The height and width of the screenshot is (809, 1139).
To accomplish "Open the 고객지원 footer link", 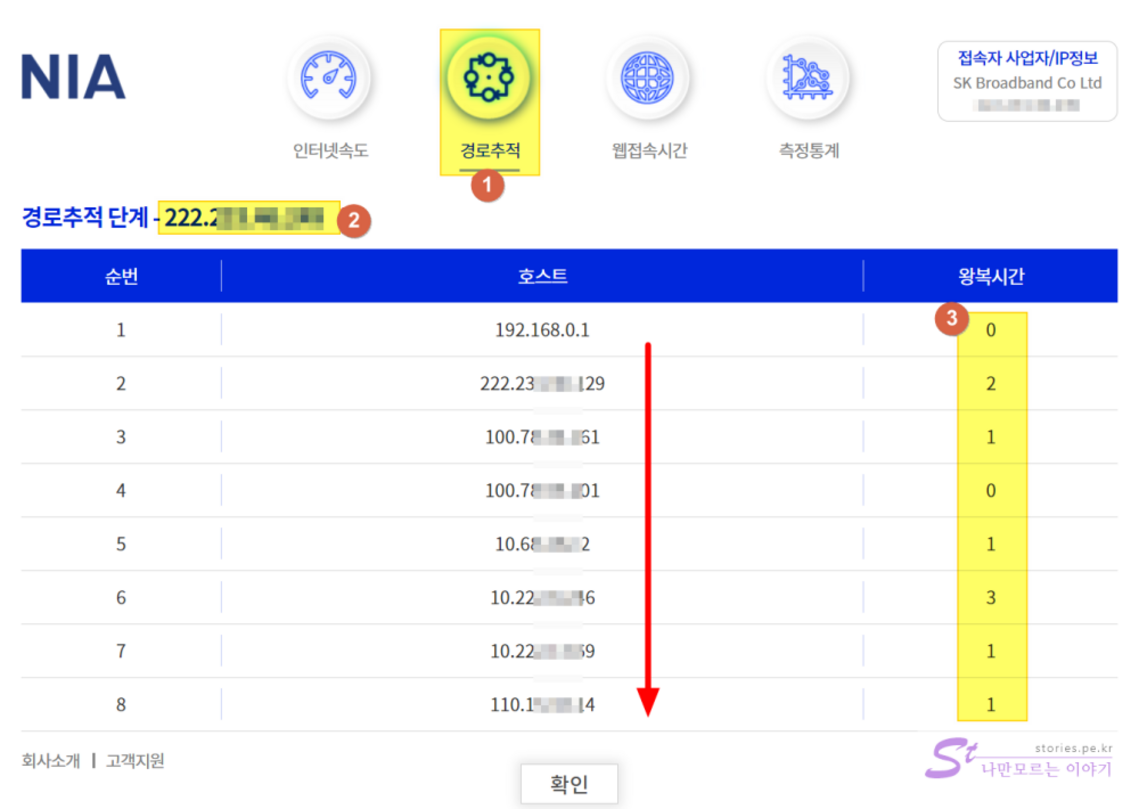I will pyautogui.click(x=135, y=761).
